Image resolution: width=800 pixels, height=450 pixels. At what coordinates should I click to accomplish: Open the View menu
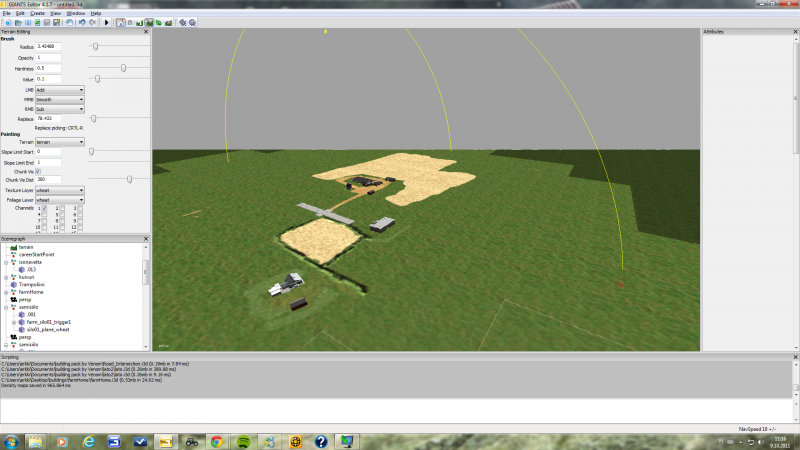(55, 13)
